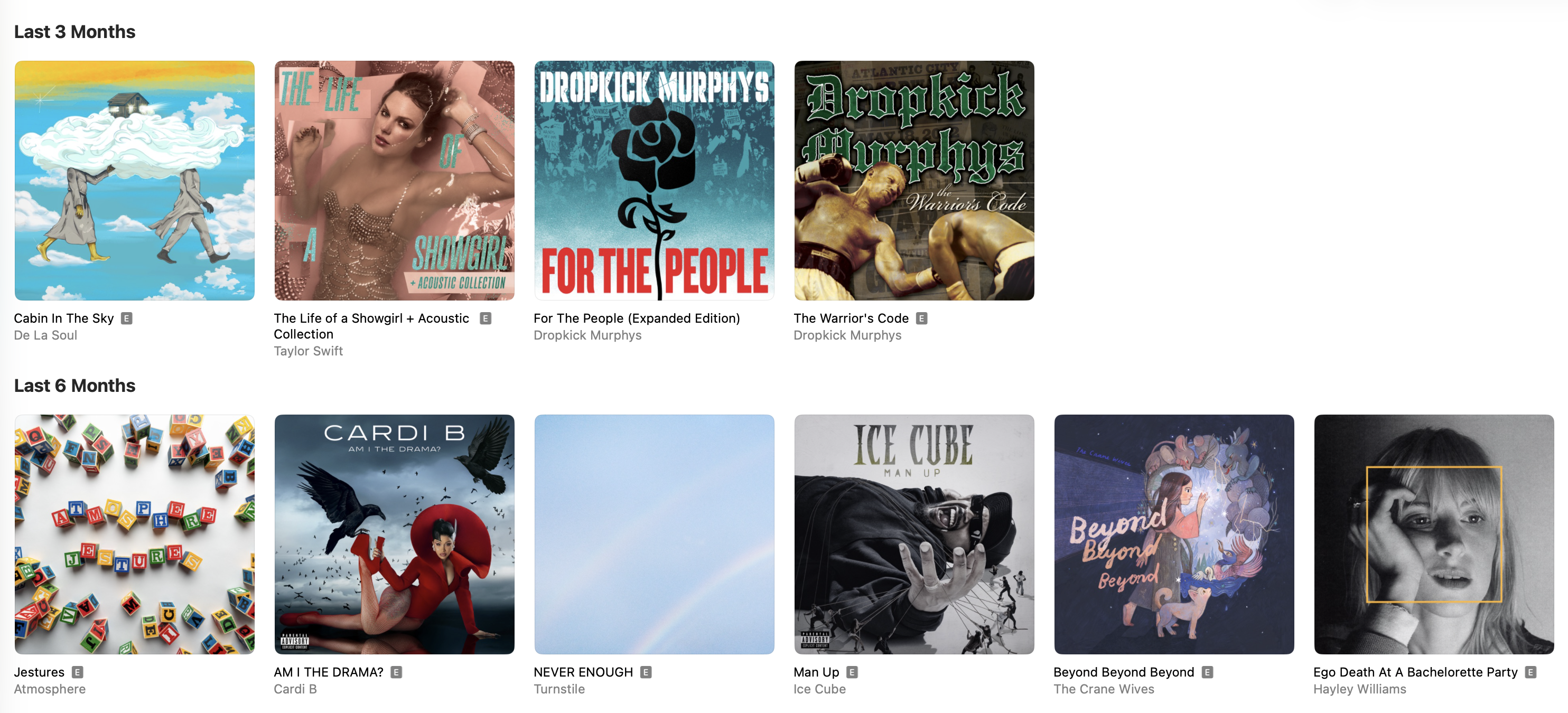1568x713 pixels.
Task: Select AM I THE DRAMA? album artwork
Action: point(395,534)
